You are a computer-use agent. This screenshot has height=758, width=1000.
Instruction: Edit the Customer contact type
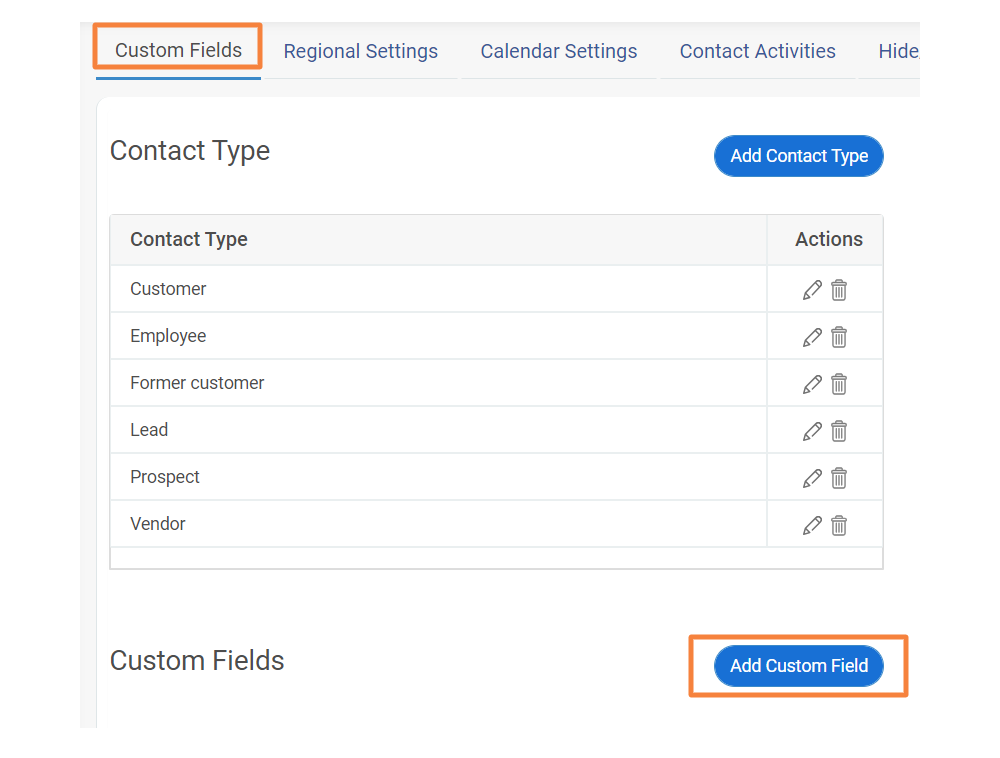[x=812, y=290]
